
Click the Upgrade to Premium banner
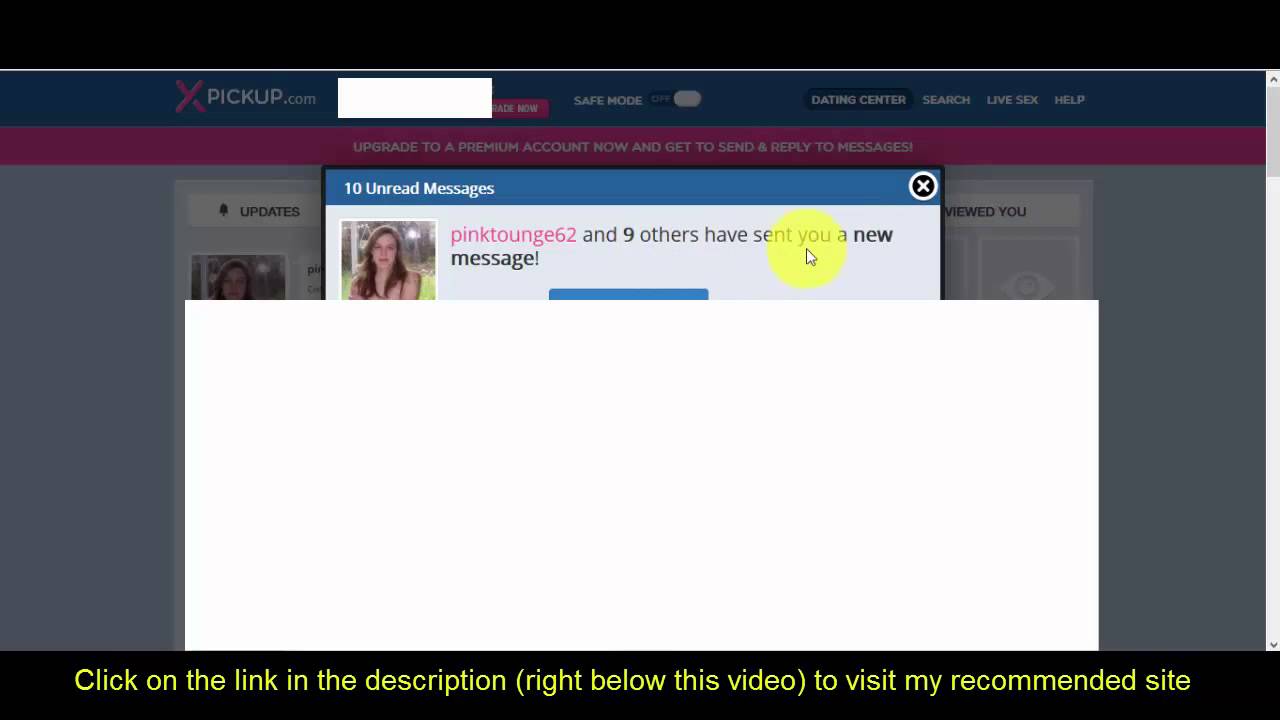[633, 146]
